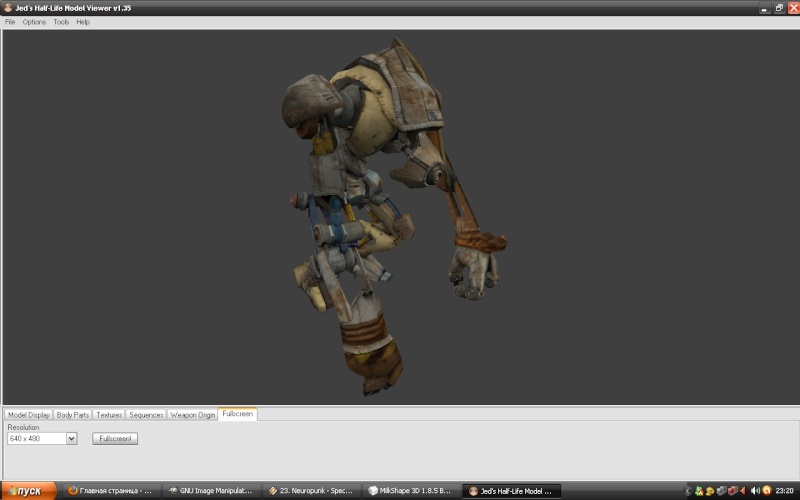Open the Tools menu
800x500 pixels.
(61, 22)
